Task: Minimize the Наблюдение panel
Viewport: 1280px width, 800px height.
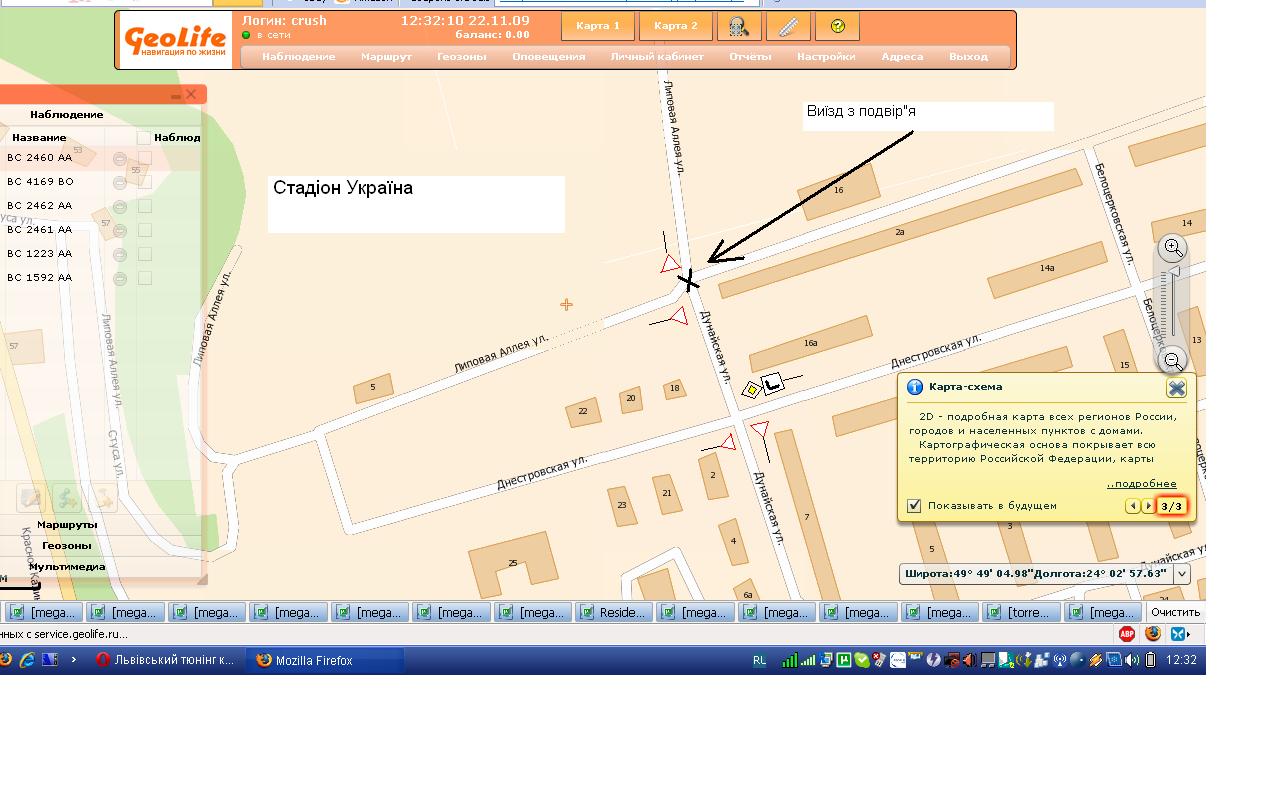Action: 176,96
